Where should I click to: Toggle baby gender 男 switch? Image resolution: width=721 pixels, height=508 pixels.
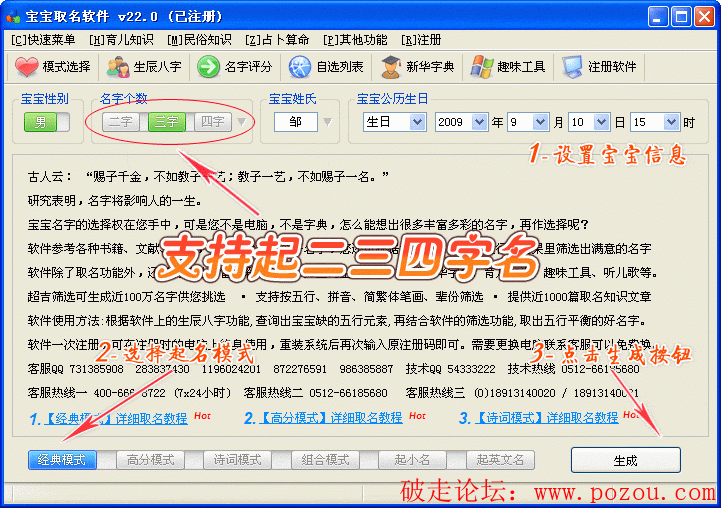[x=47, y=122]
